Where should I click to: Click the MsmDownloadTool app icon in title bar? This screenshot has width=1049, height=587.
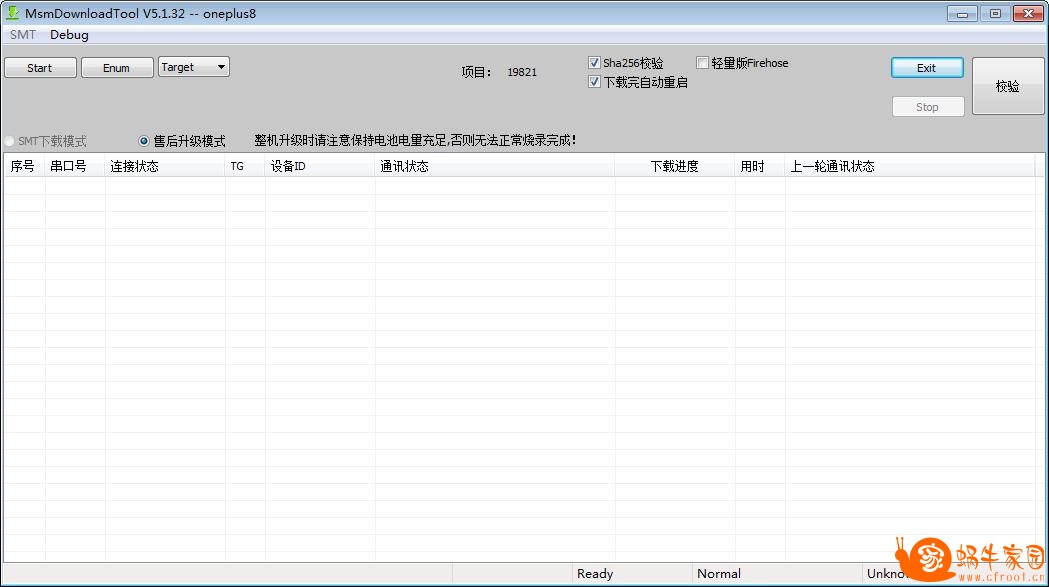coord(12,13)
